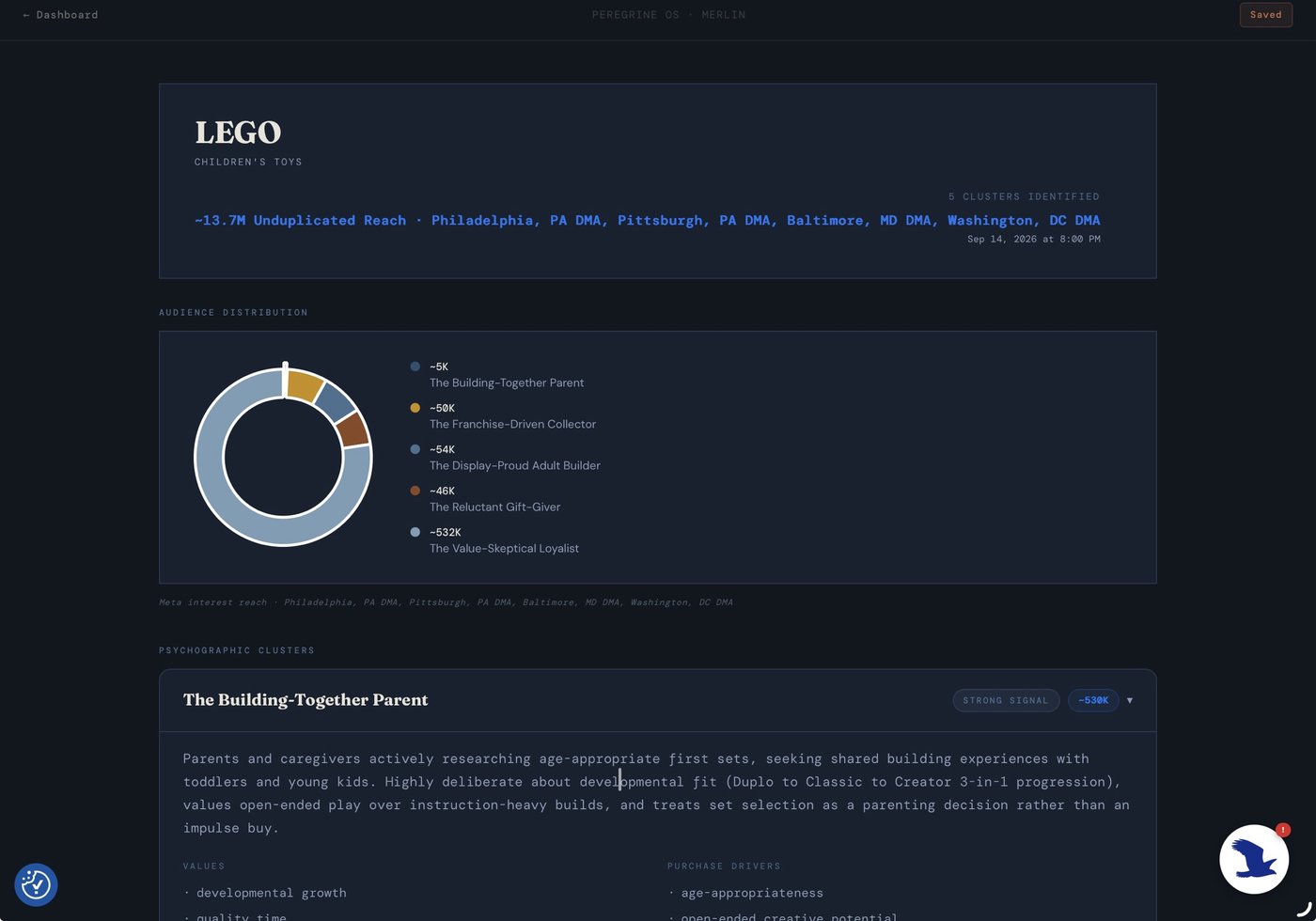This screenshot has height=921, width=1316.
Task: Click the ~13.7M Unduplicated Reach line
Action: pyautogui.click(x=647, y=220)
